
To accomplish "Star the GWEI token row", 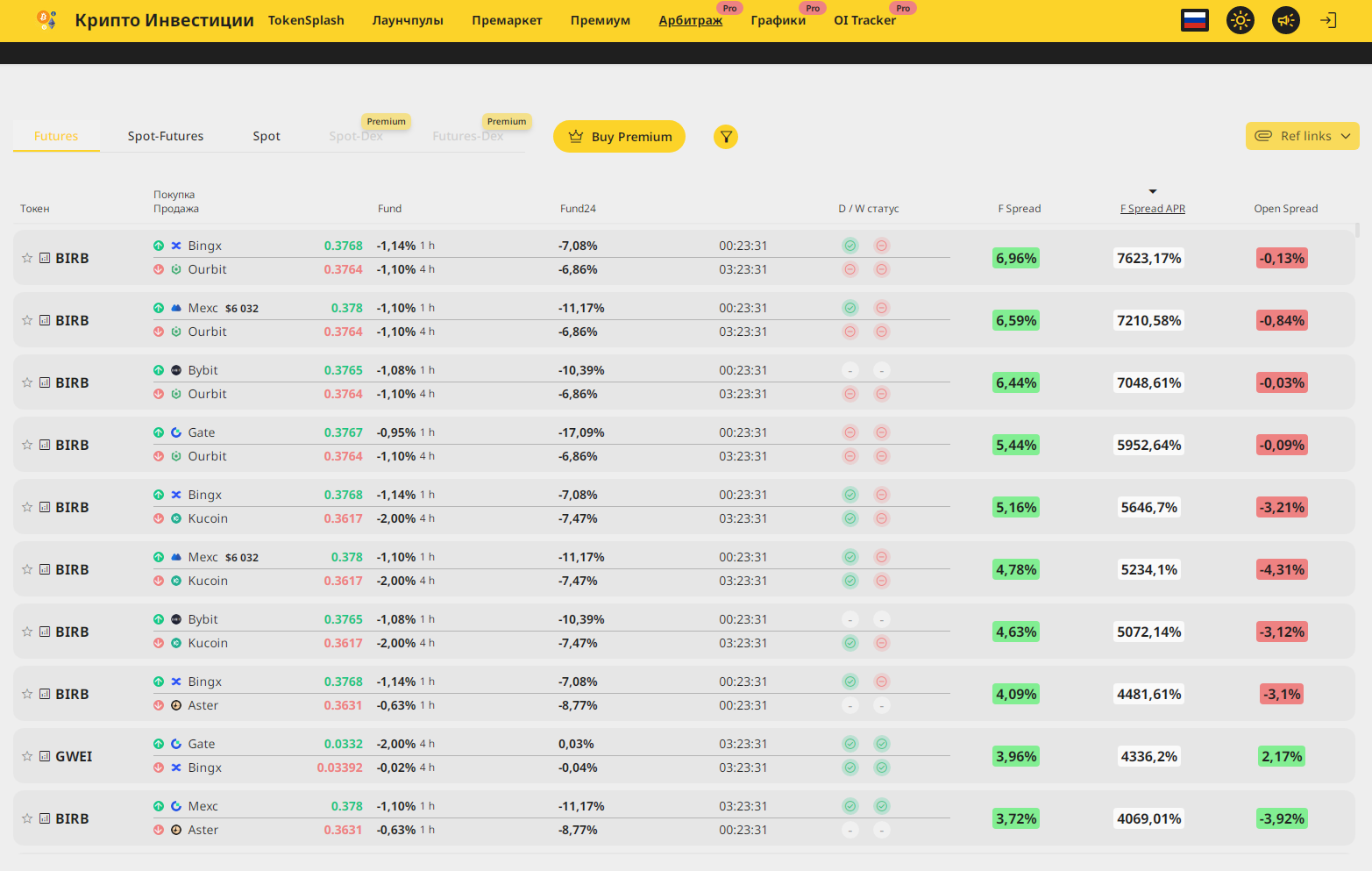I will [x=27, y=756].
